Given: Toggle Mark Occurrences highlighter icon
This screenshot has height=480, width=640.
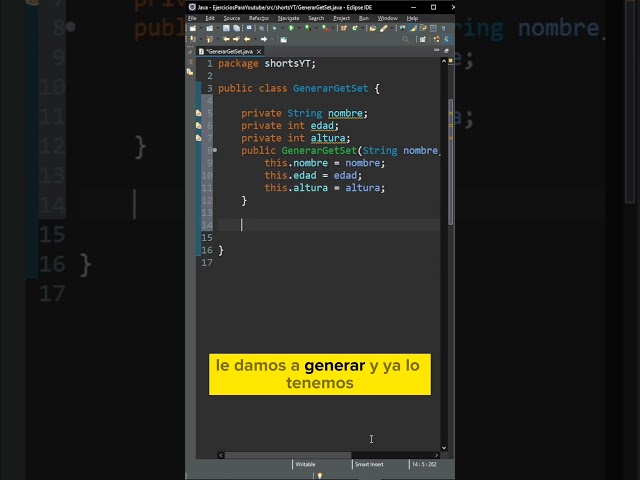Looking at the screenshot, I should 413,28.
